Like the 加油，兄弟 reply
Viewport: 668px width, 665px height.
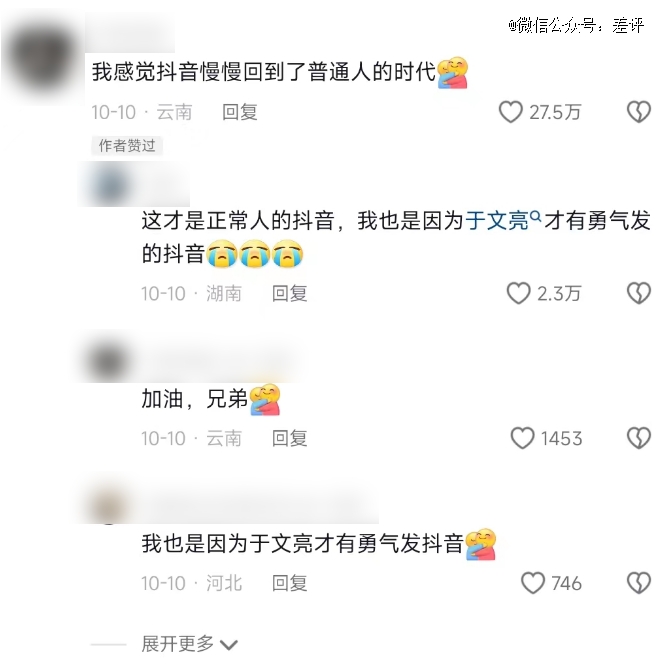(522, 438)
